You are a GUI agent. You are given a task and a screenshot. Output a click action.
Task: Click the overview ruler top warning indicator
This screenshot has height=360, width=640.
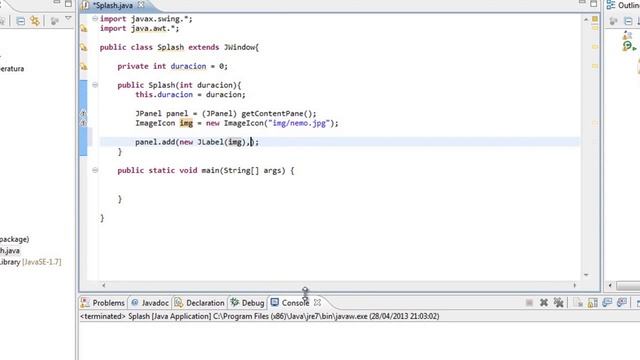[595, 19]
